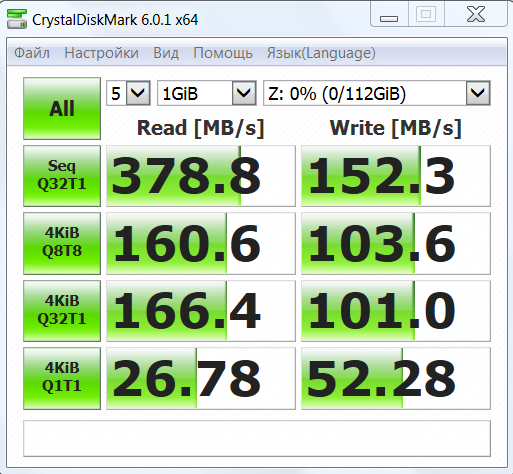Select the 26.78 Q1T1 read result
The height and width of the screenshot is (474, 513).
pos(201,378)
